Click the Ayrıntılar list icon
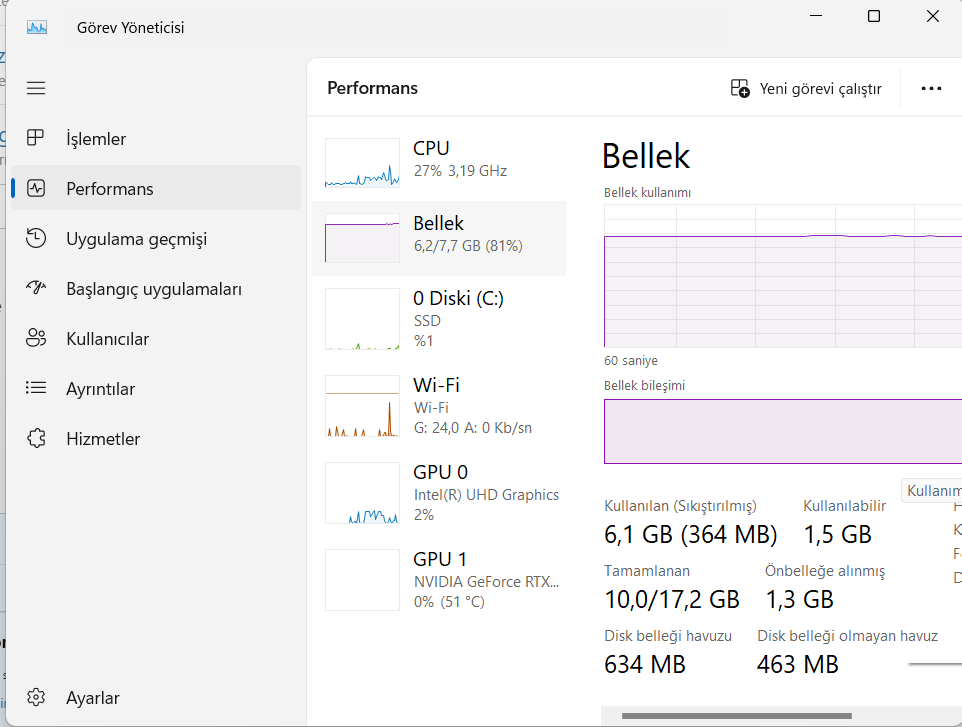 [x=36, y=389]
